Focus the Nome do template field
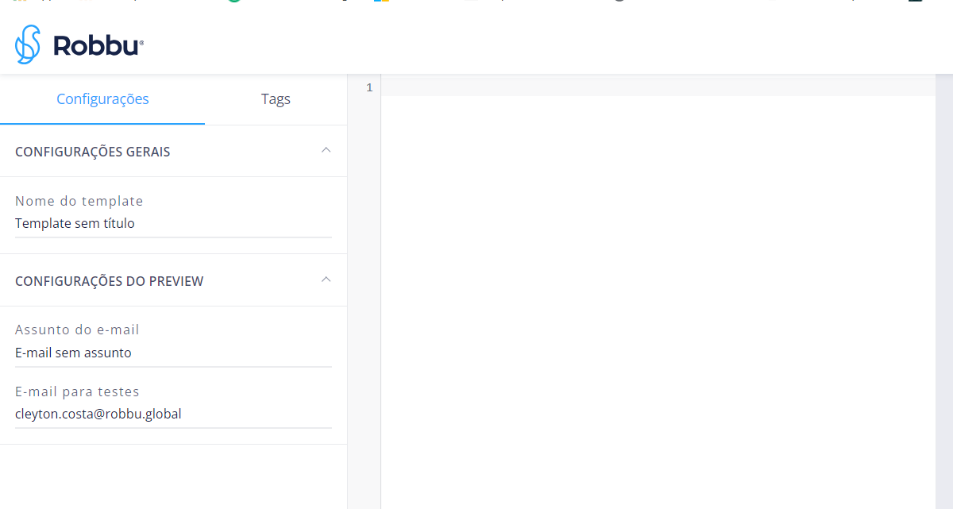 tap(172, 224)
